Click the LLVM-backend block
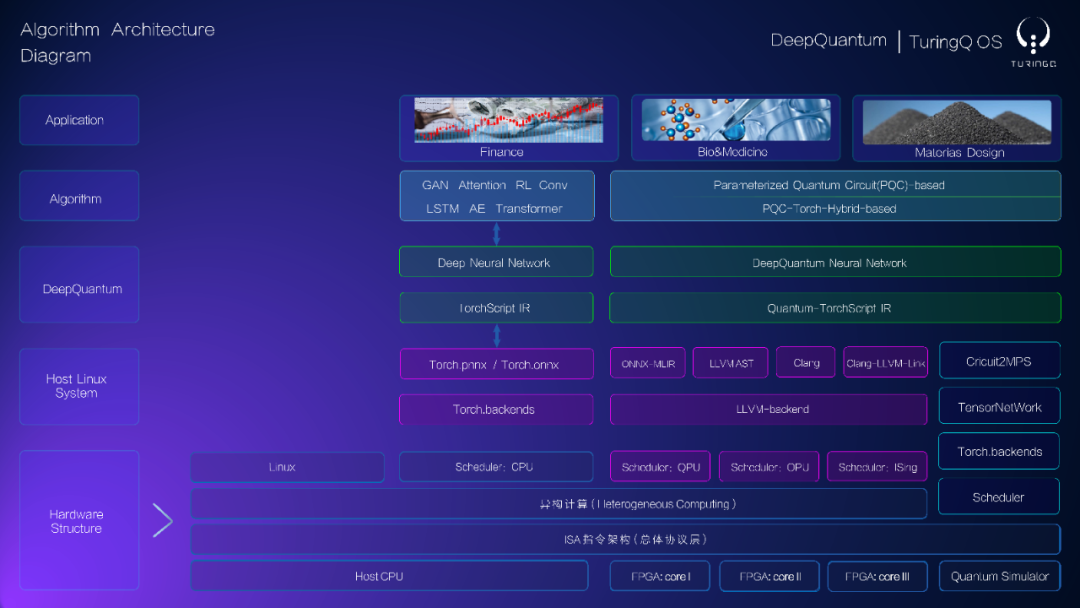The image size is (1080, 608). coord(769,409)
